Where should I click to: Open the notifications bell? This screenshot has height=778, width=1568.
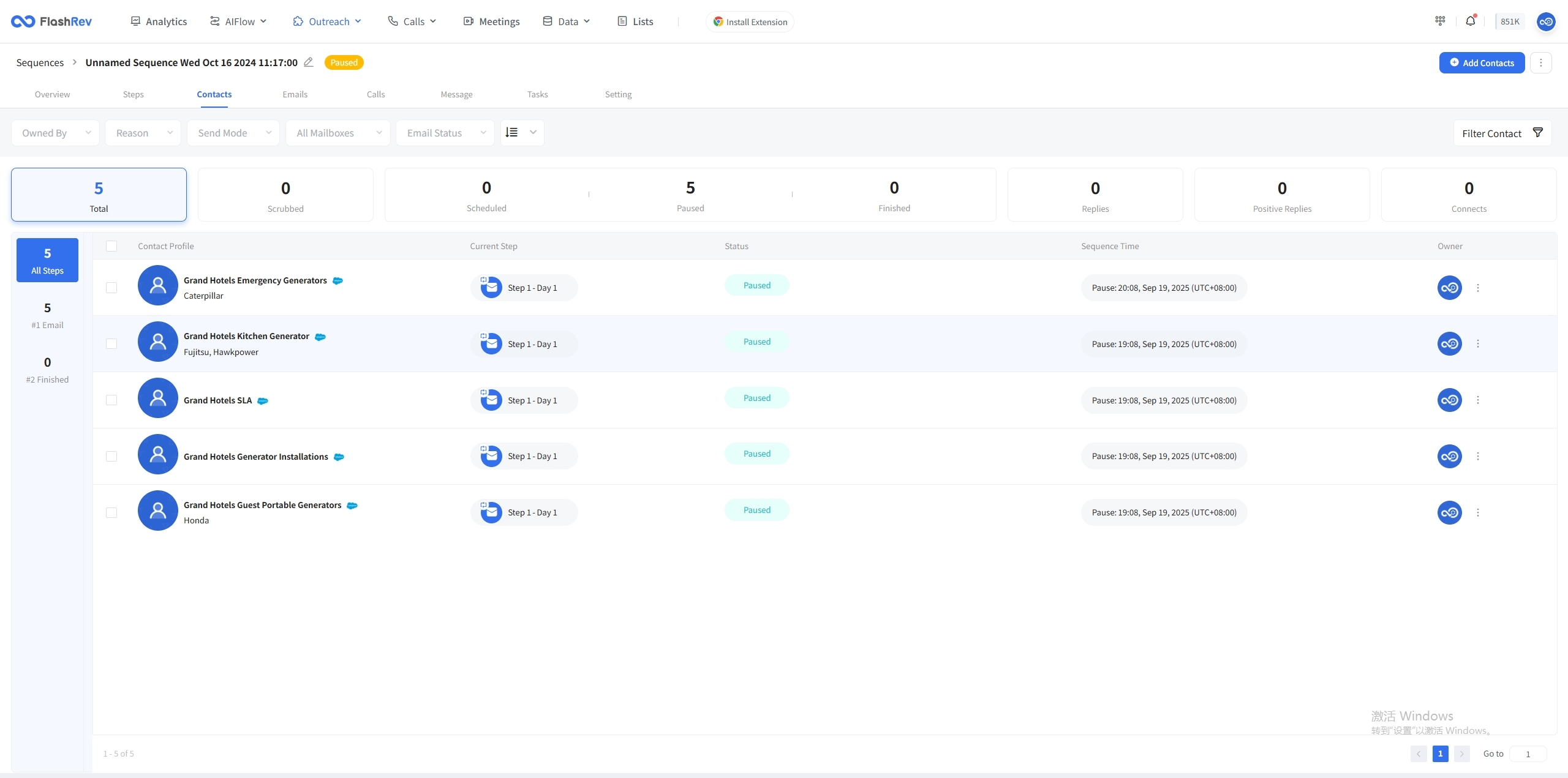coord(1470,21)
